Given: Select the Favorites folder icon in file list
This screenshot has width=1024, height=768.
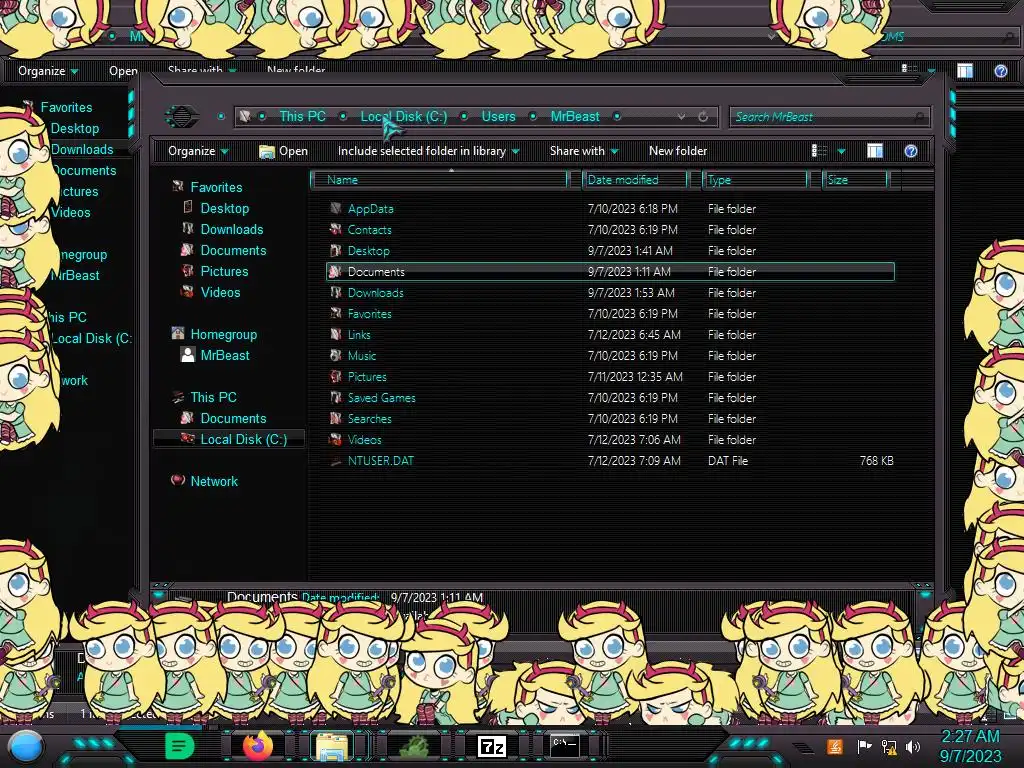Looking at the screenshot, I should click(x=336, y=313).
